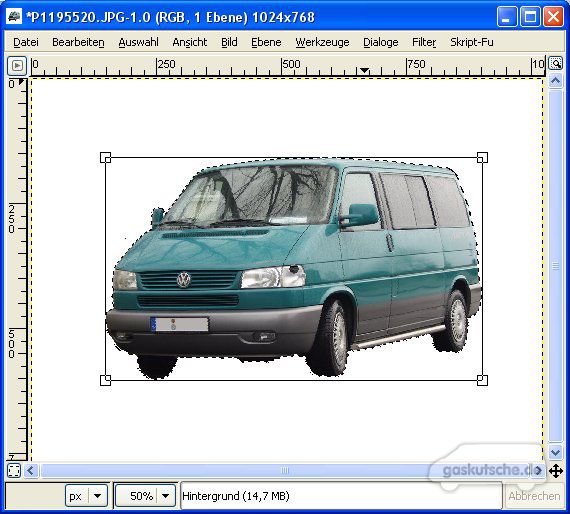Image resolution: width=570 pixels, height=514 pixels.
Task: Click the navigation cross-arrows icon
Action: click(556, 471)
